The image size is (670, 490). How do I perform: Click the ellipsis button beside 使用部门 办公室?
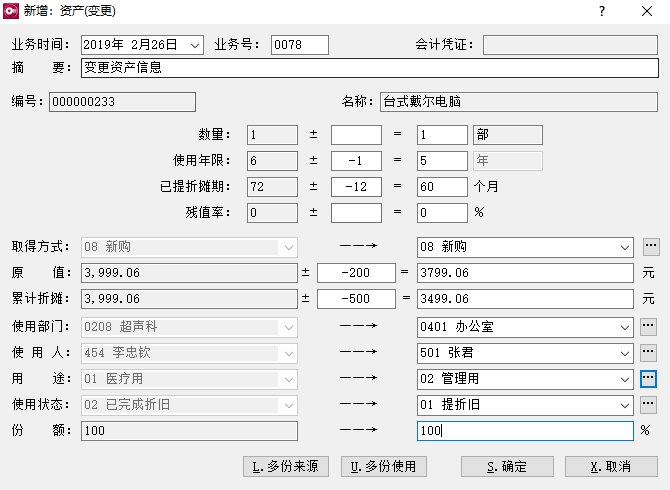[651, 326]
